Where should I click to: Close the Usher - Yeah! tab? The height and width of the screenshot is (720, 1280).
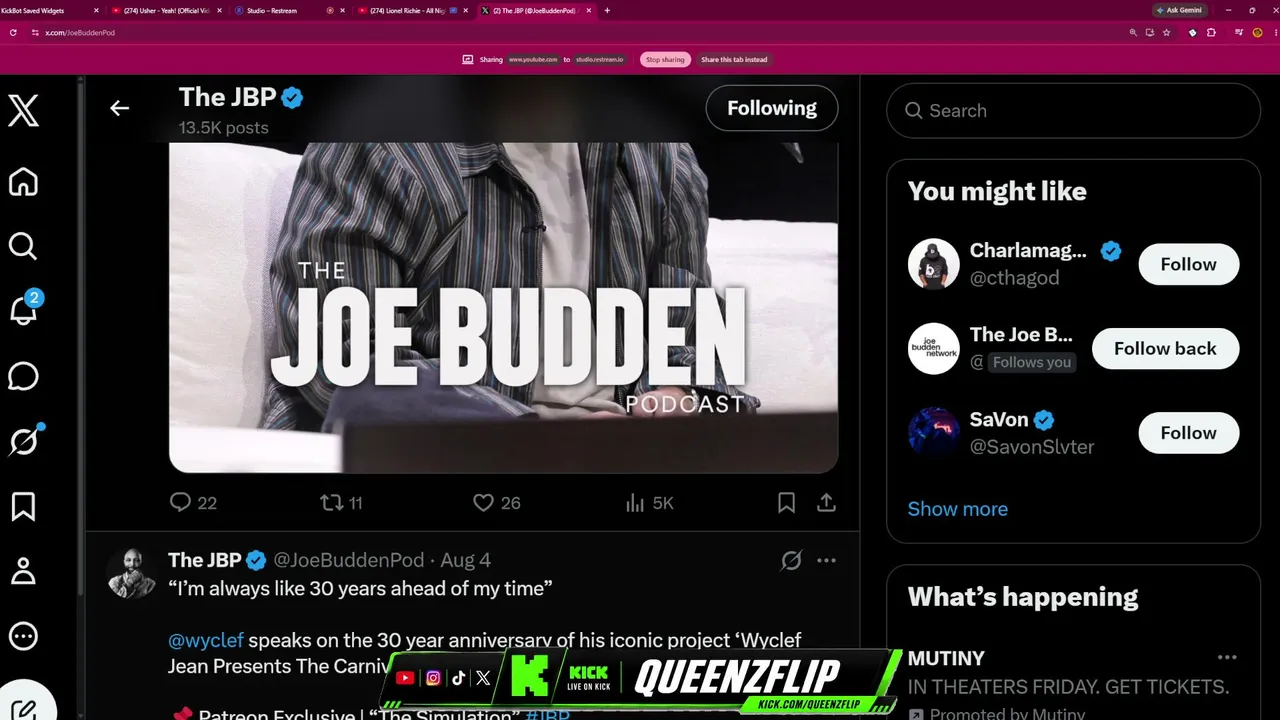pos(220,10)
